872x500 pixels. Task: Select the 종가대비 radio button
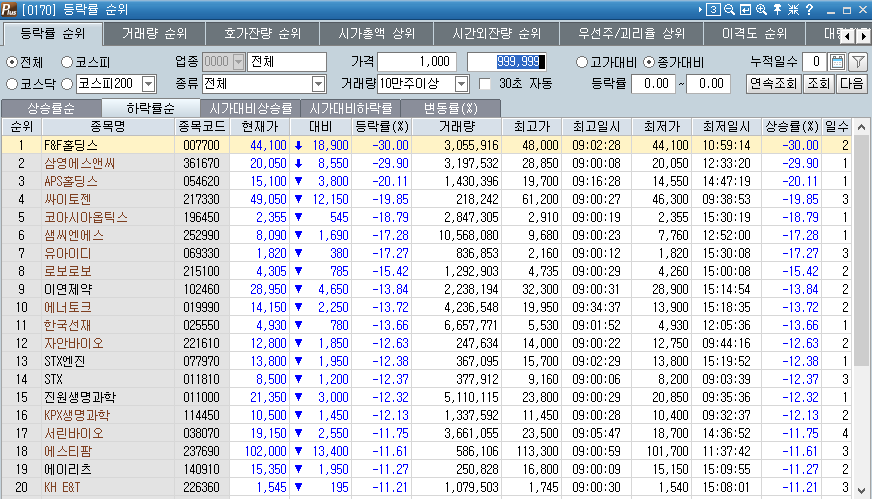click(x=648, y=62)
